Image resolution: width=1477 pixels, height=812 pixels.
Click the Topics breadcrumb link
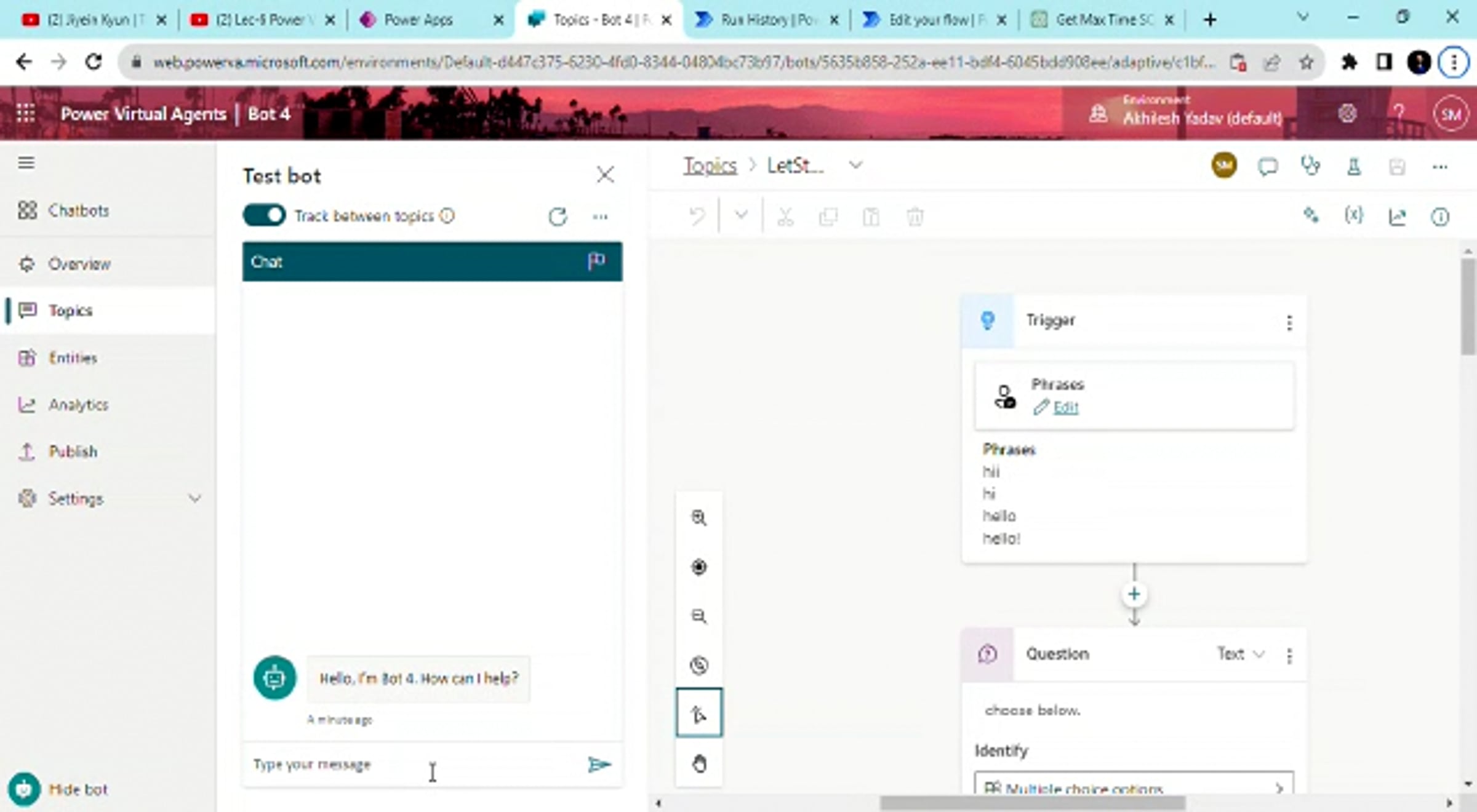(710, 165)
